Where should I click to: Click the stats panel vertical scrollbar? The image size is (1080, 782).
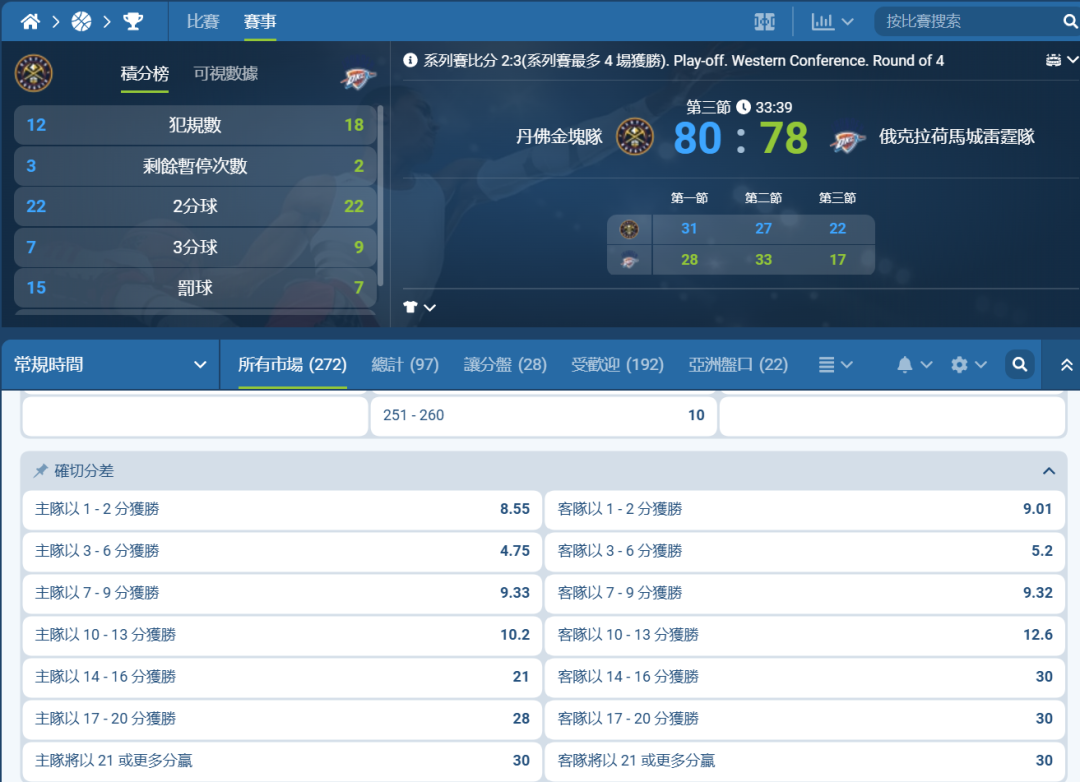coord(381,196)
